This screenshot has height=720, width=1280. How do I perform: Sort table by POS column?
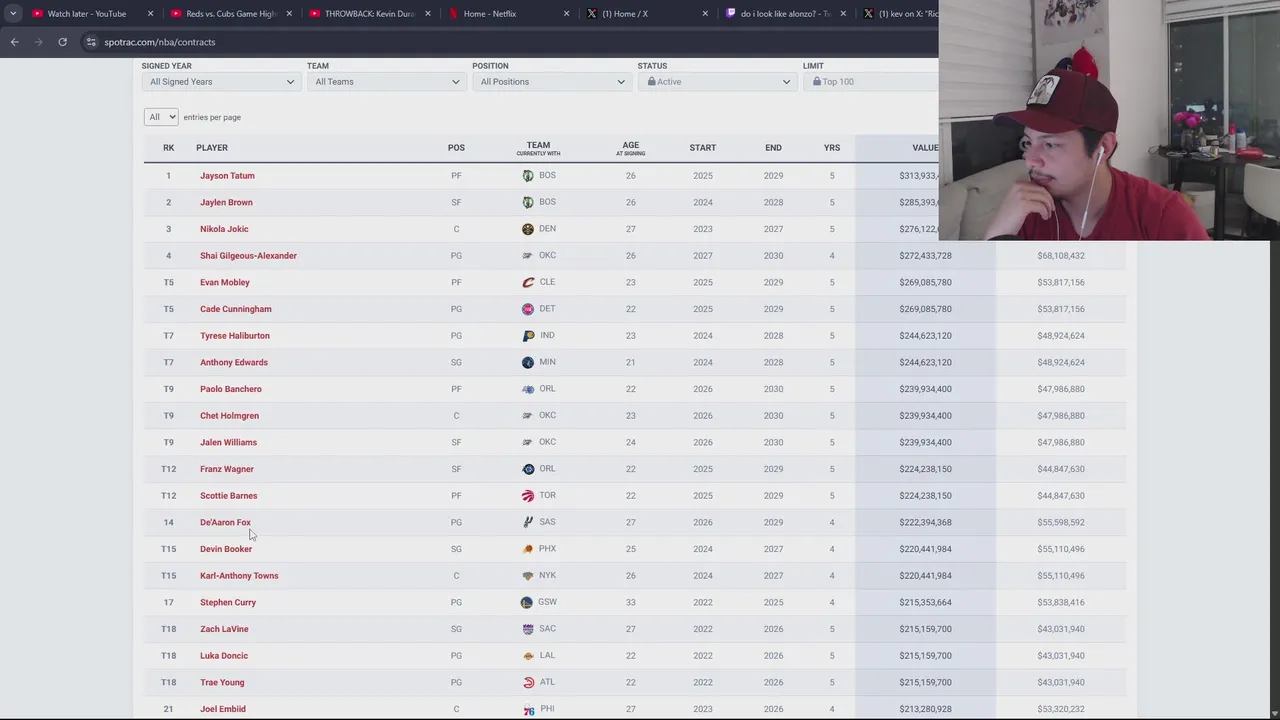pyautogui.click(x=456, y=148)
